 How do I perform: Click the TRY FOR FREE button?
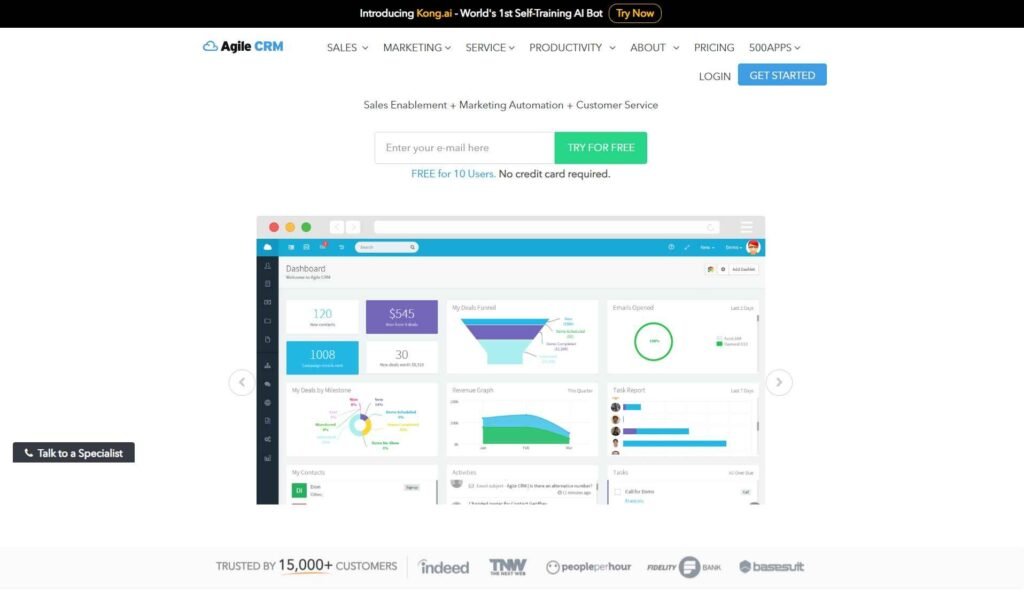[x=601, y=148]
